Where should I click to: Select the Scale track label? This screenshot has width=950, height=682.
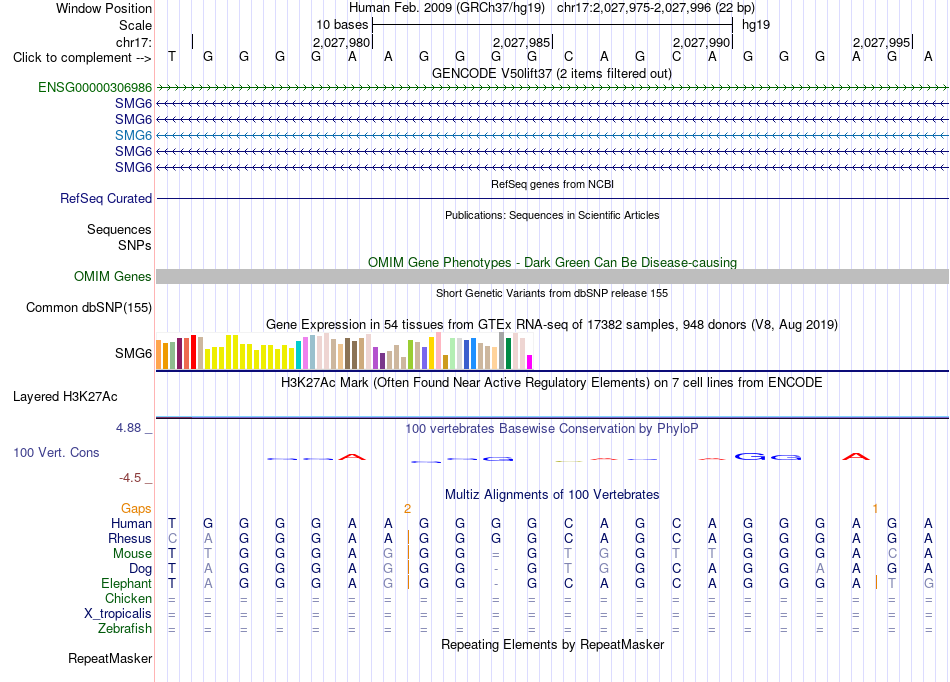135,25
